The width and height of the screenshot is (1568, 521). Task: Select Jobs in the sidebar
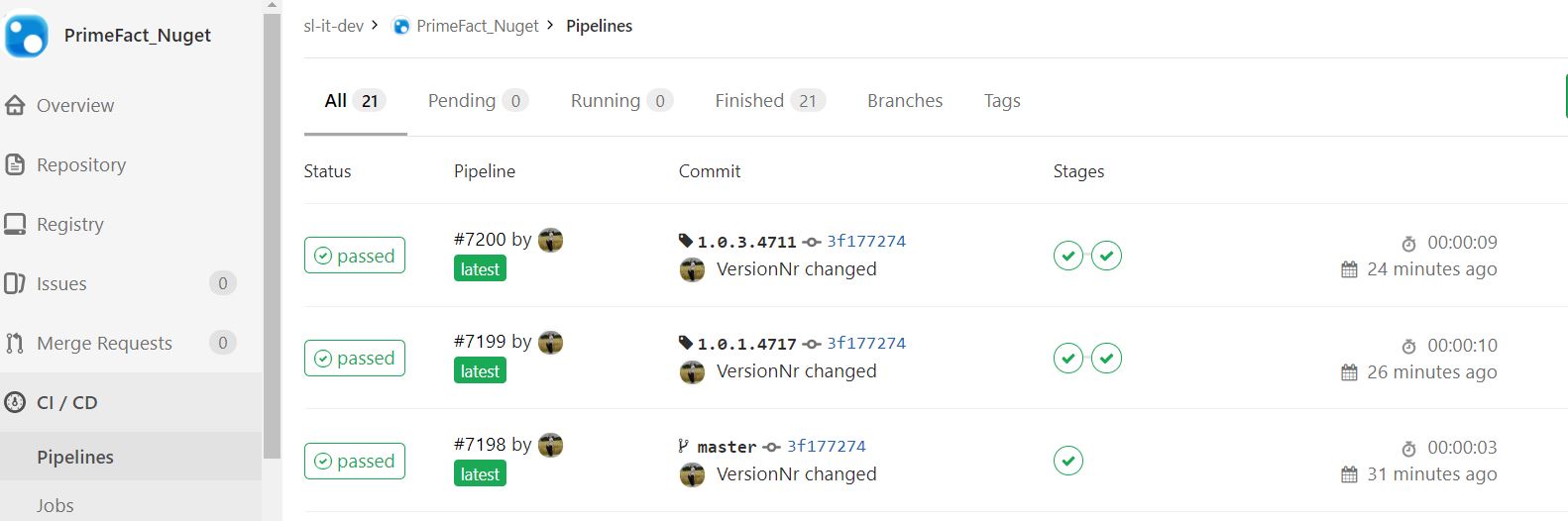(56, 505)
